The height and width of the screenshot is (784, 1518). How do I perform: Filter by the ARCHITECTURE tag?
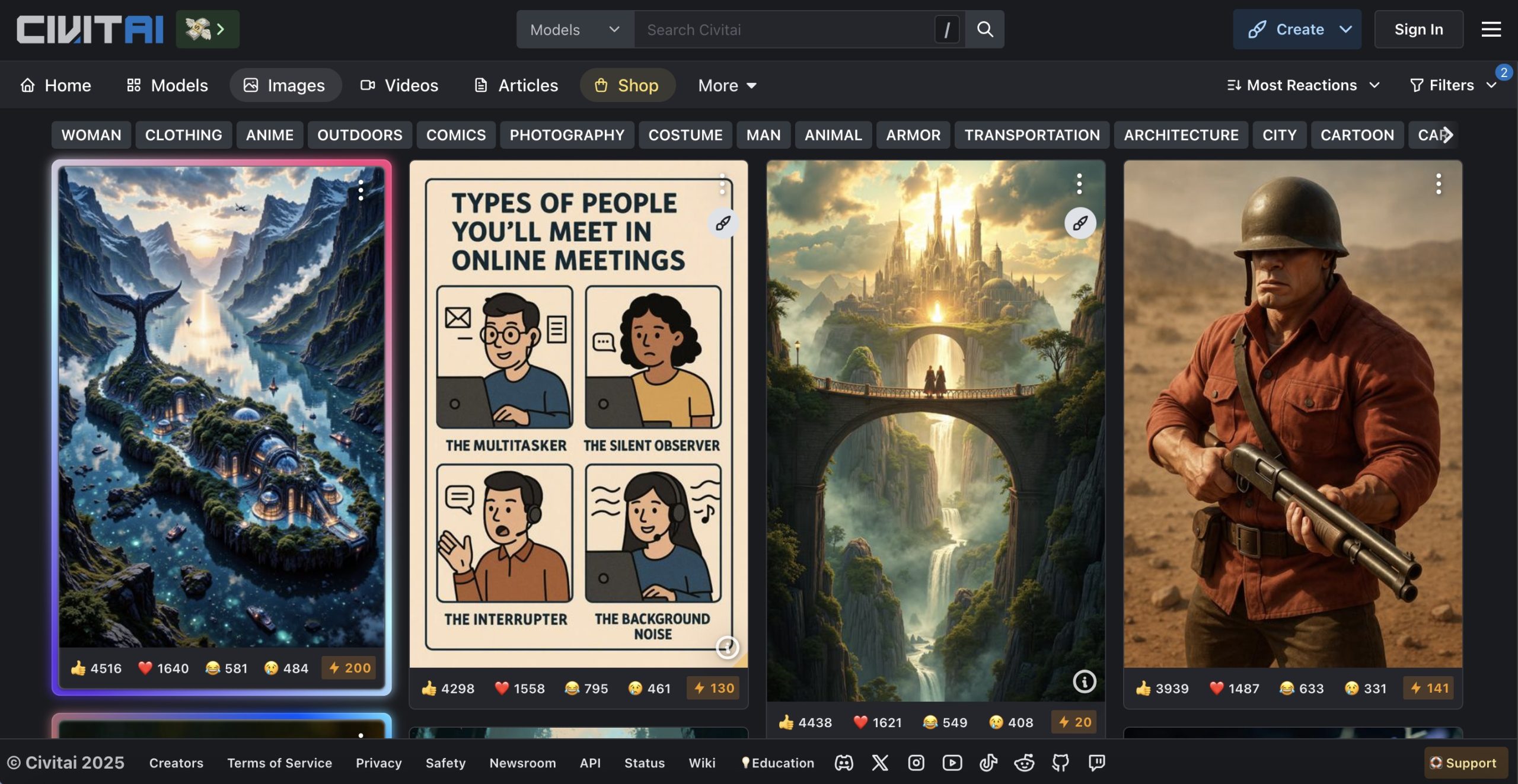(1181, 135)
